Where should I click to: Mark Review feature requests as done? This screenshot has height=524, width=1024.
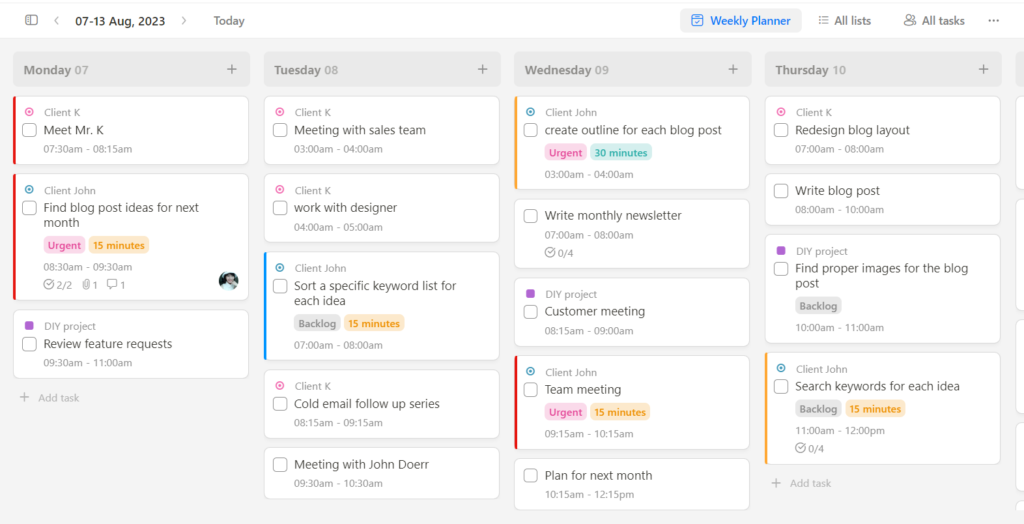coord(29,344)
